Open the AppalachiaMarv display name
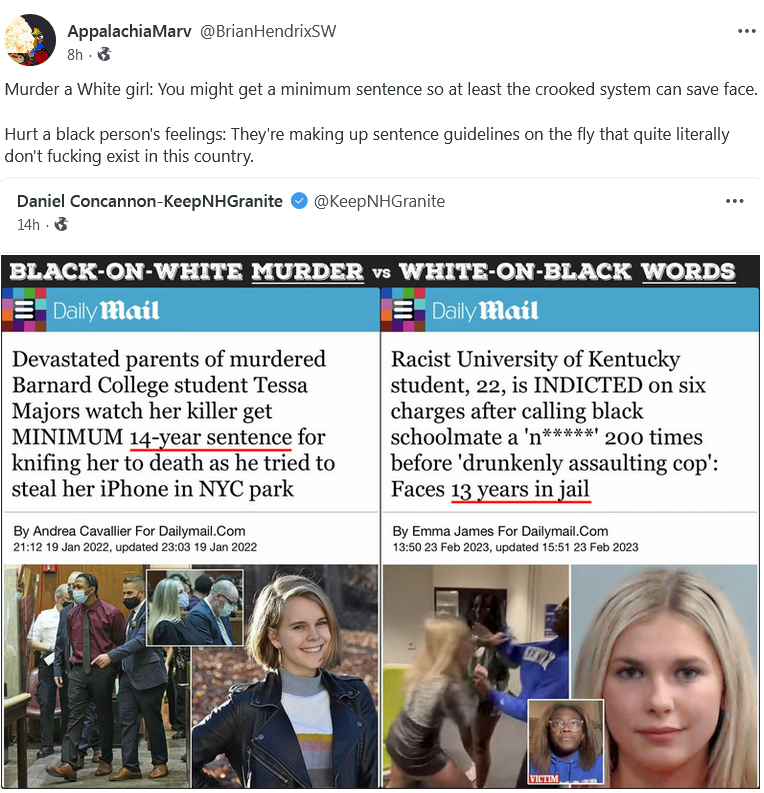The width and height of the screenshot is (764, 793). pyautogui.click(x=129, y=31)
